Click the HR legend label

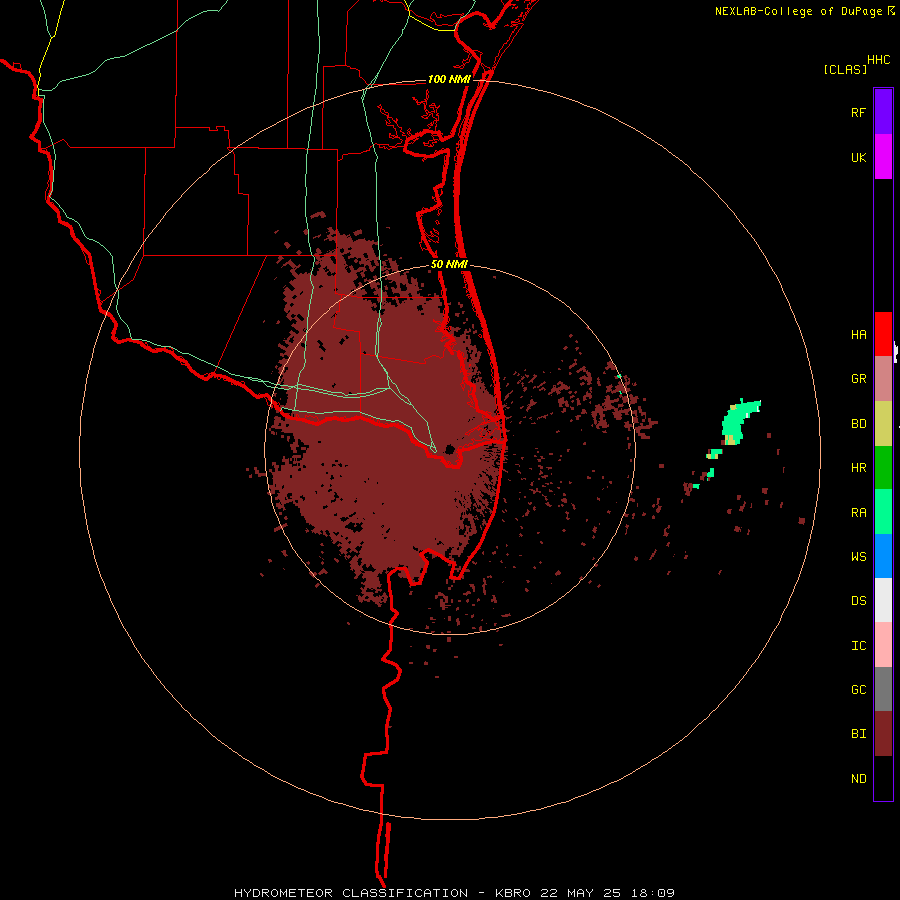[858, 468]
